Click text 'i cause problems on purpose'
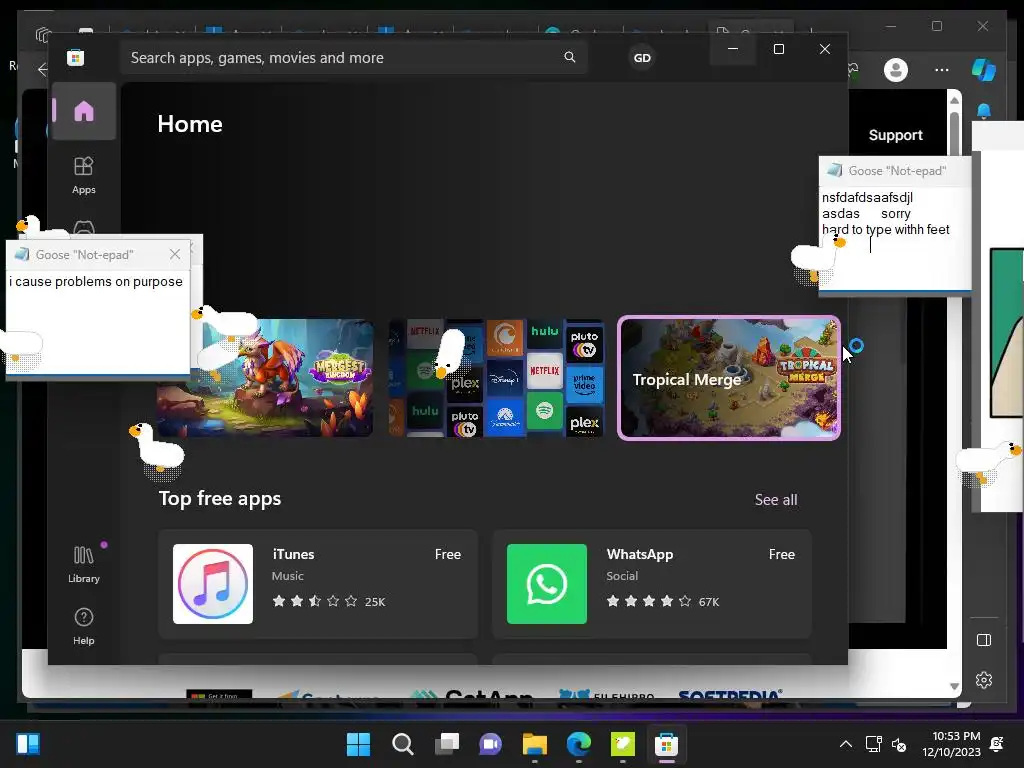 [96, 281]
